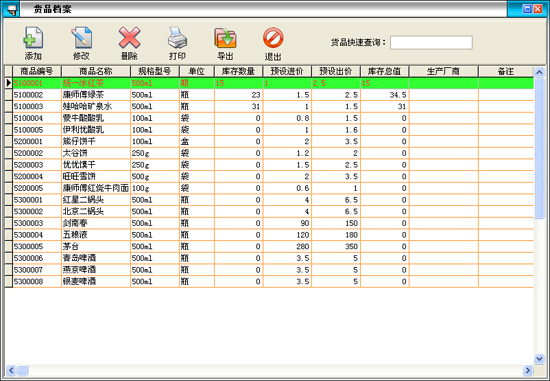Select the 燕京啤酒 row
This screenshot has height=381, width=550.
click(269, 270)
